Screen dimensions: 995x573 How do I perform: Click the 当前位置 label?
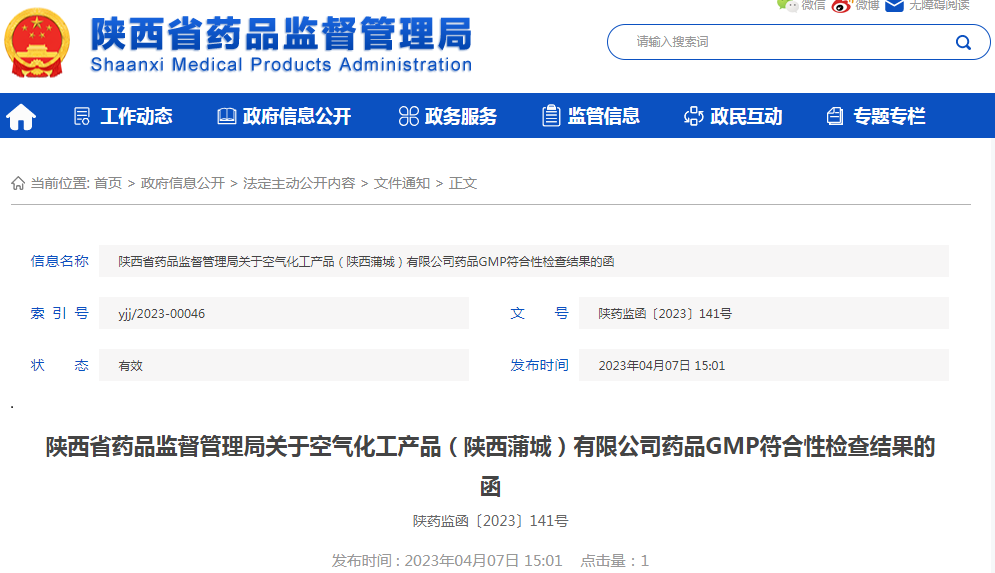(60, 183)
